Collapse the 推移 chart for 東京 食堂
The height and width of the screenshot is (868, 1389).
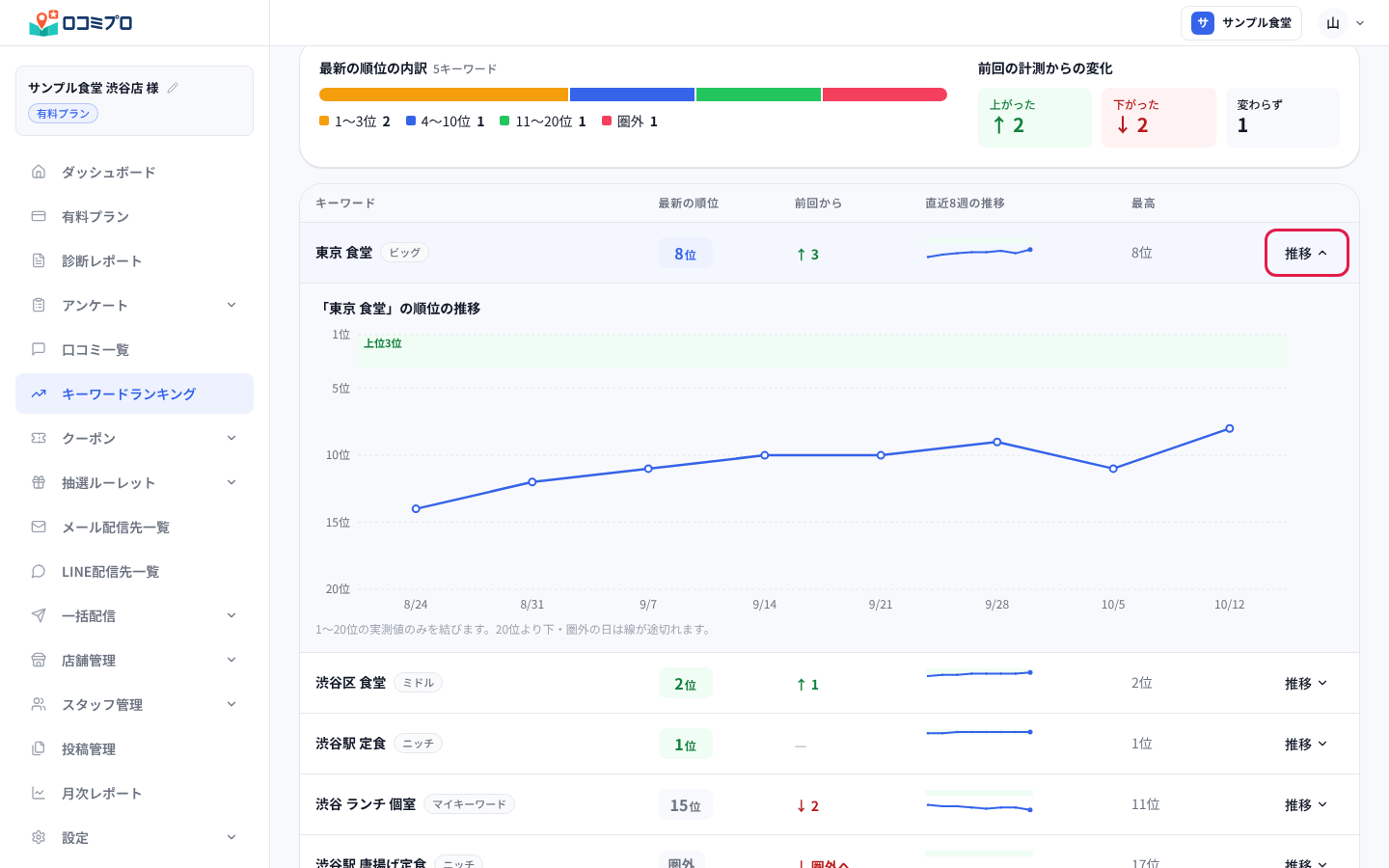1306,253
